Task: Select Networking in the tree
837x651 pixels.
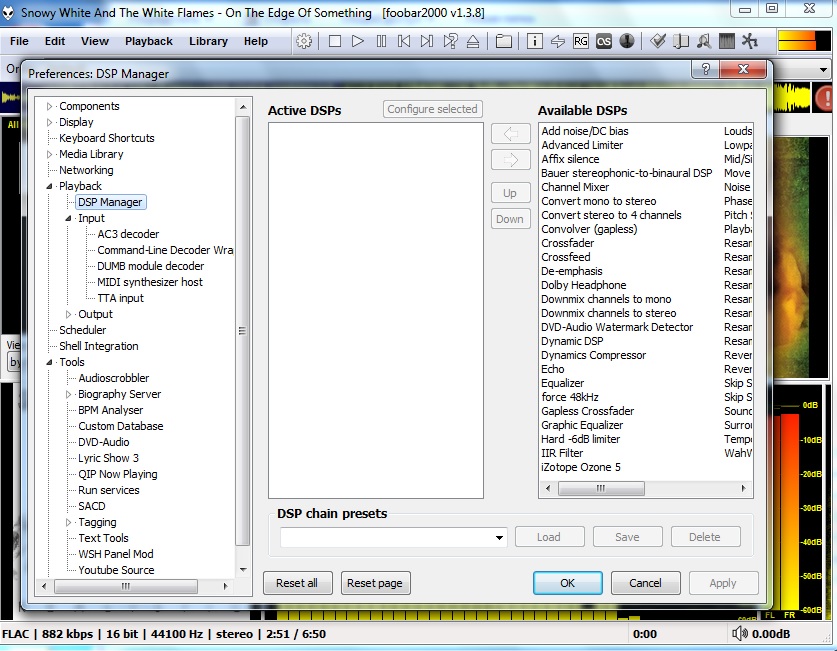Action: 86,170
